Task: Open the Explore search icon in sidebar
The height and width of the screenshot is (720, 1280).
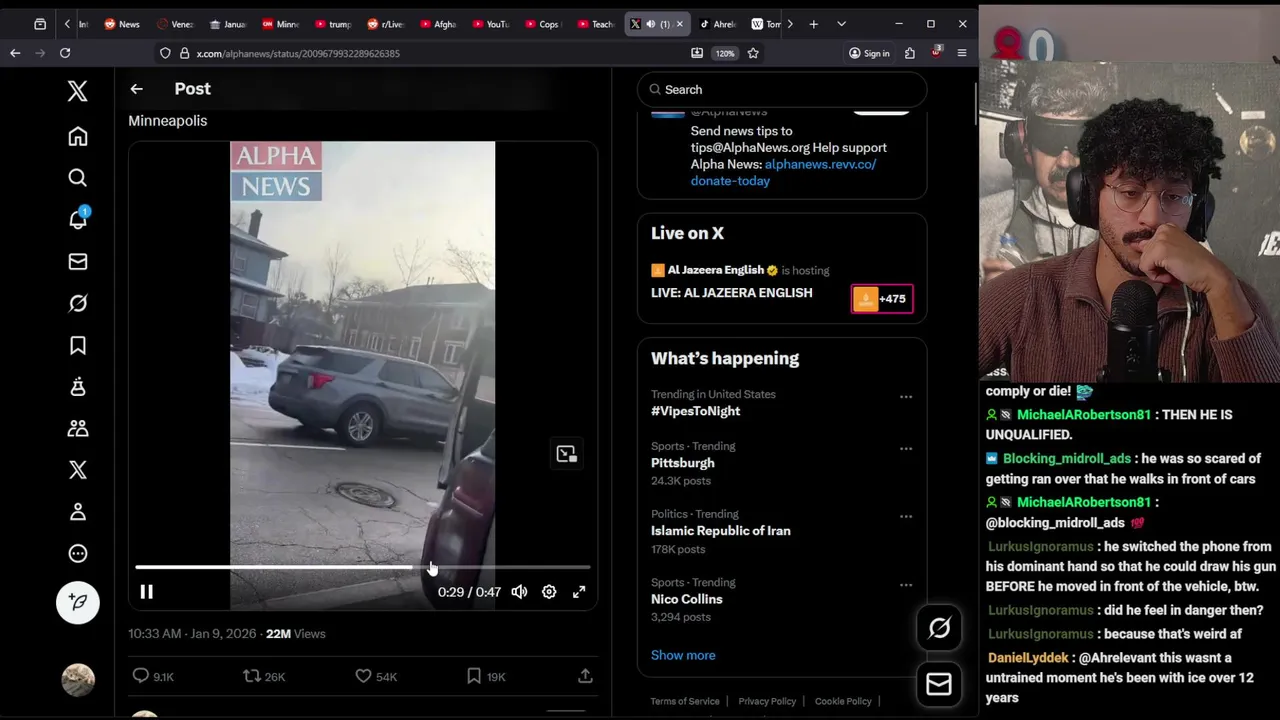Action: pos(77,178)
